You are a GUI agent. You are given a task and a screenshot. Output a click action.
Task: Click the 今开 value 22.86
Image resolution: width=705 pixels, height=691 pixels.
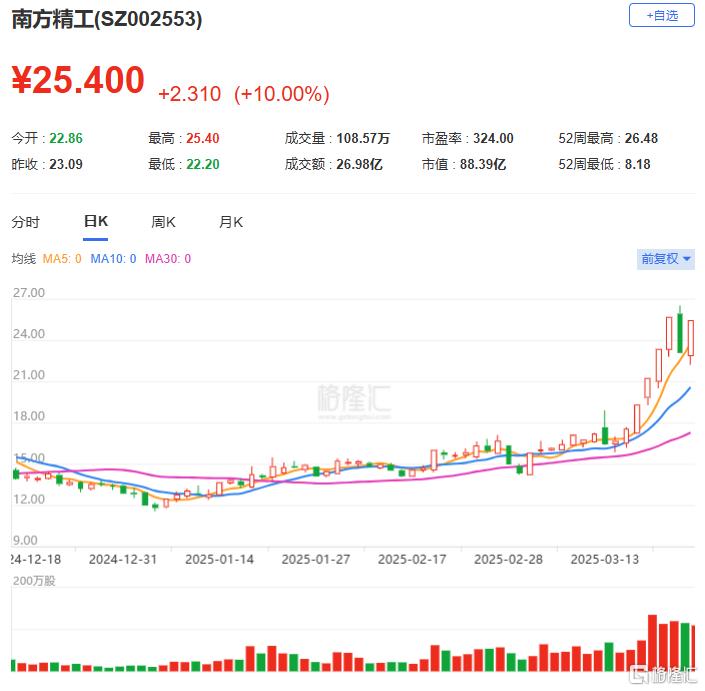pyautogui.click(x=66, y=138)
